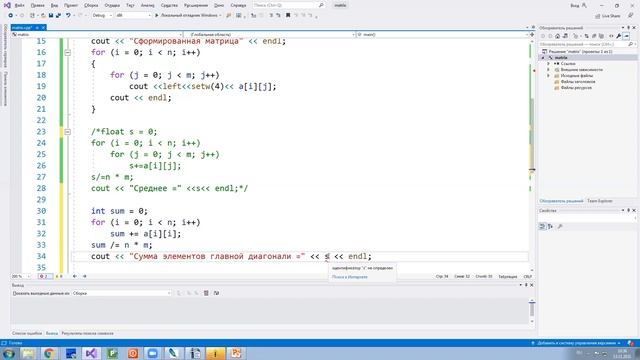Image resolution: width=640 pixels, height=360 pixels.
Task: Open the Сборка menu
Action: coord(91,5)
